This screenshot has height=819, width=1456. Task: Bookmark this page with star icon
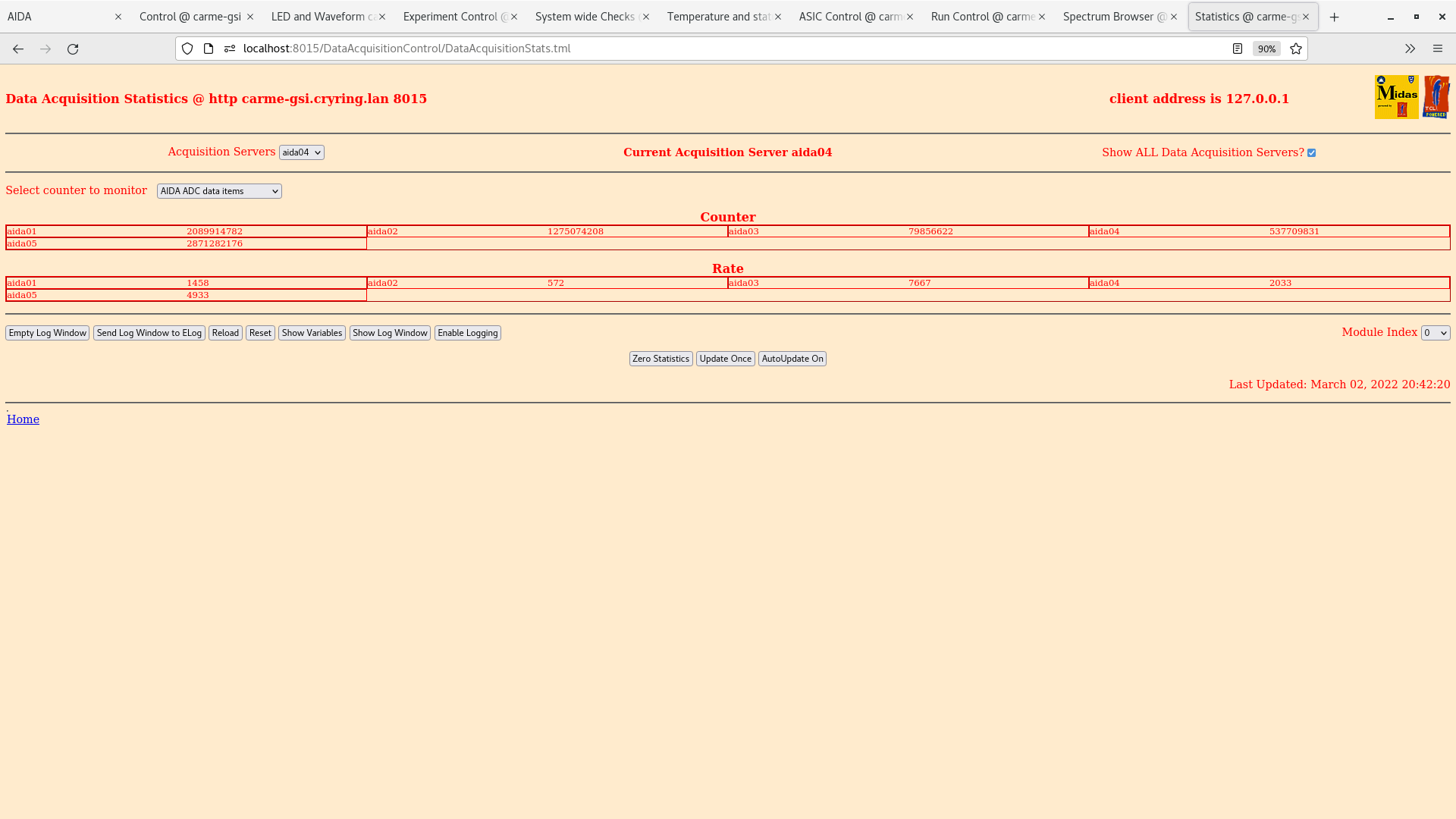click(1296, 49)
